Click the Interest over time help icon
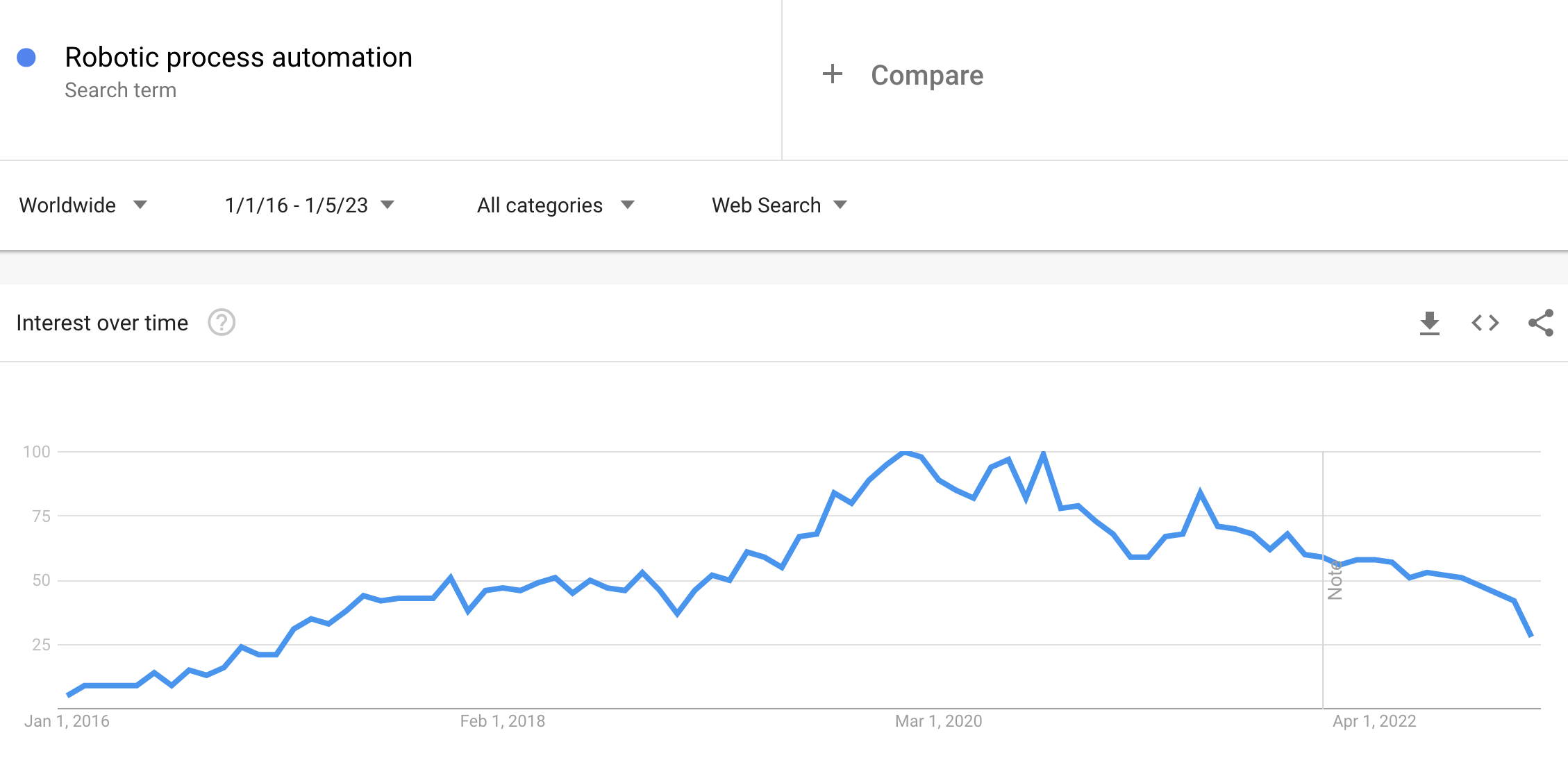The height and width of the screenshot is (776, 1568). 222,323
